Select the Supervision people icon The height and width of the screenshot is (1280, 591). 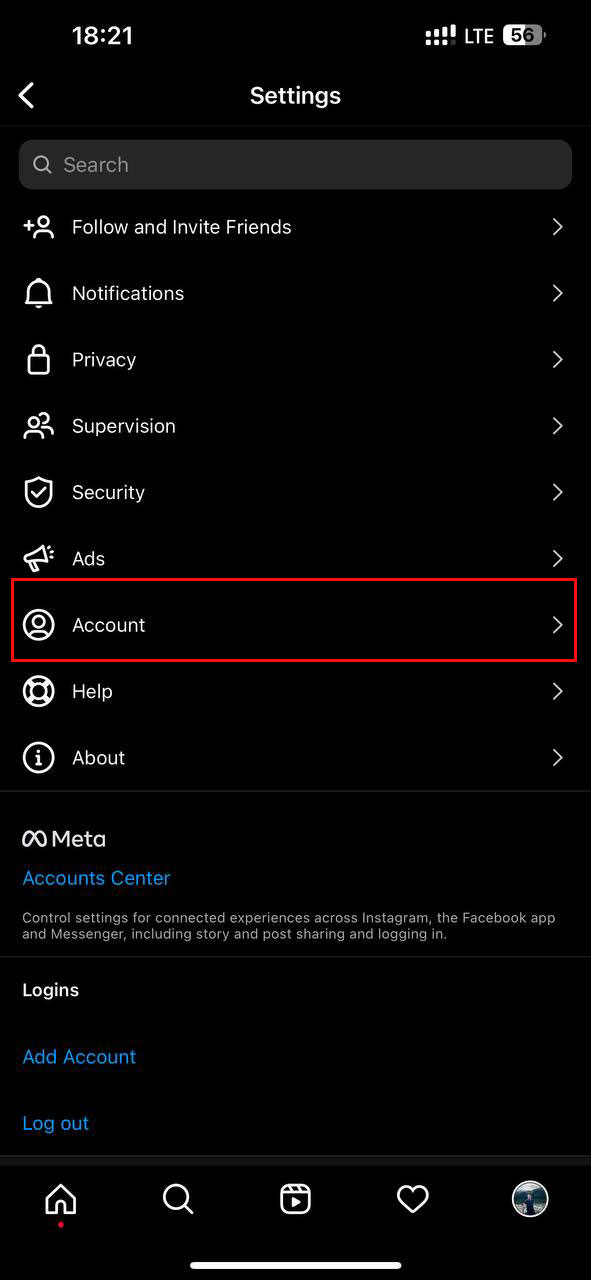[x=38, y=425]
